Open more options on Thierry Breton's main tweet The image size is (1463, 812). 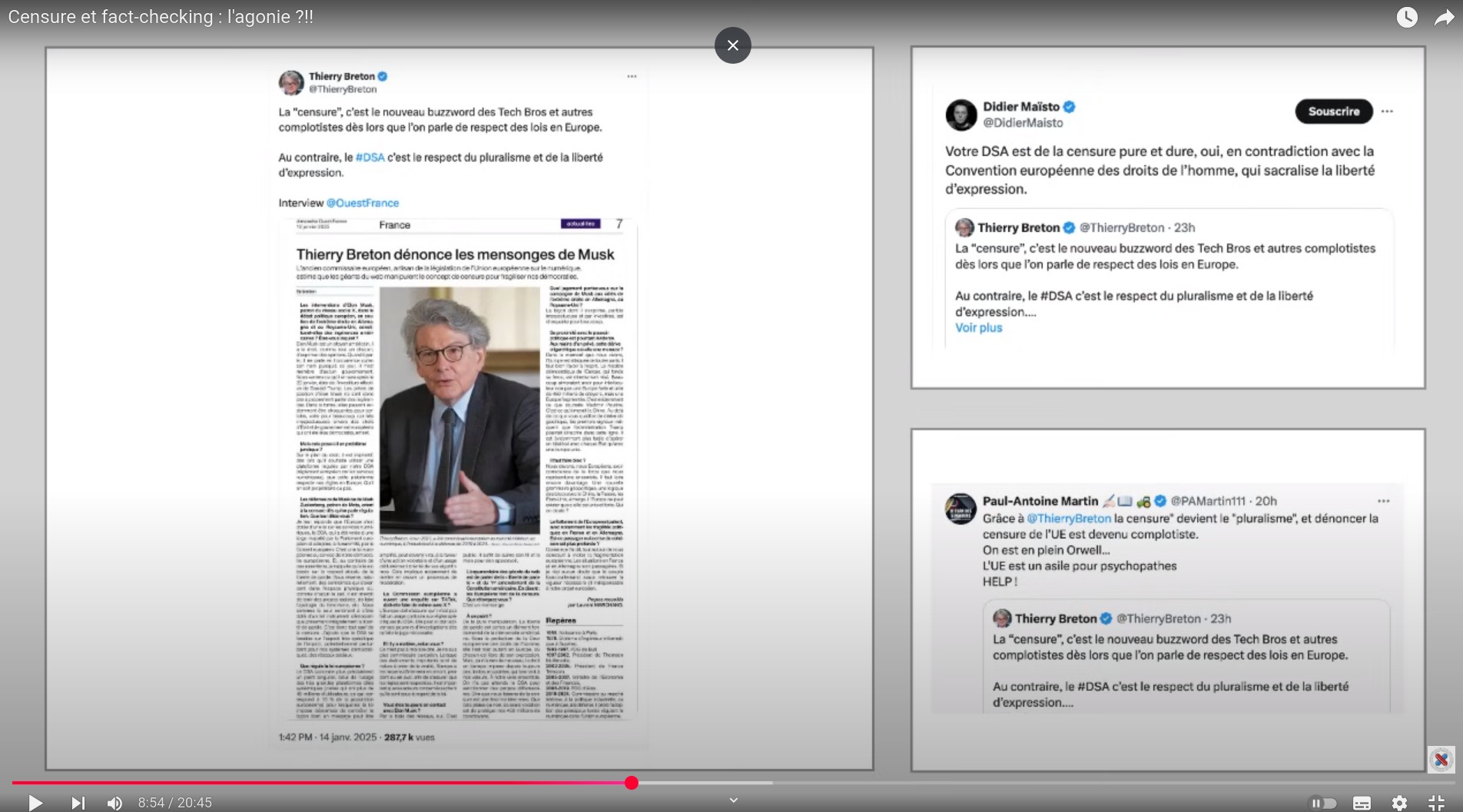[632, 77]
